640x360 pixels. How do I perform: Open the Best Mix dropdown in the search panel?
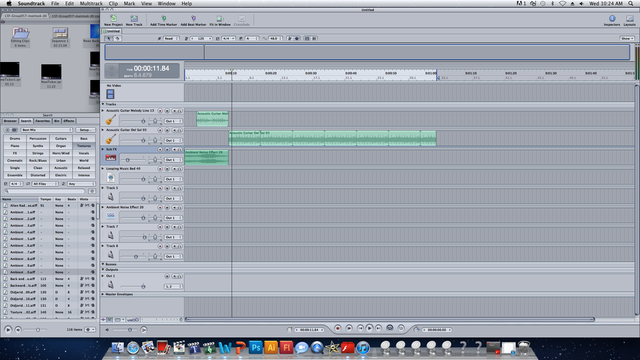[x=46, y=130]
